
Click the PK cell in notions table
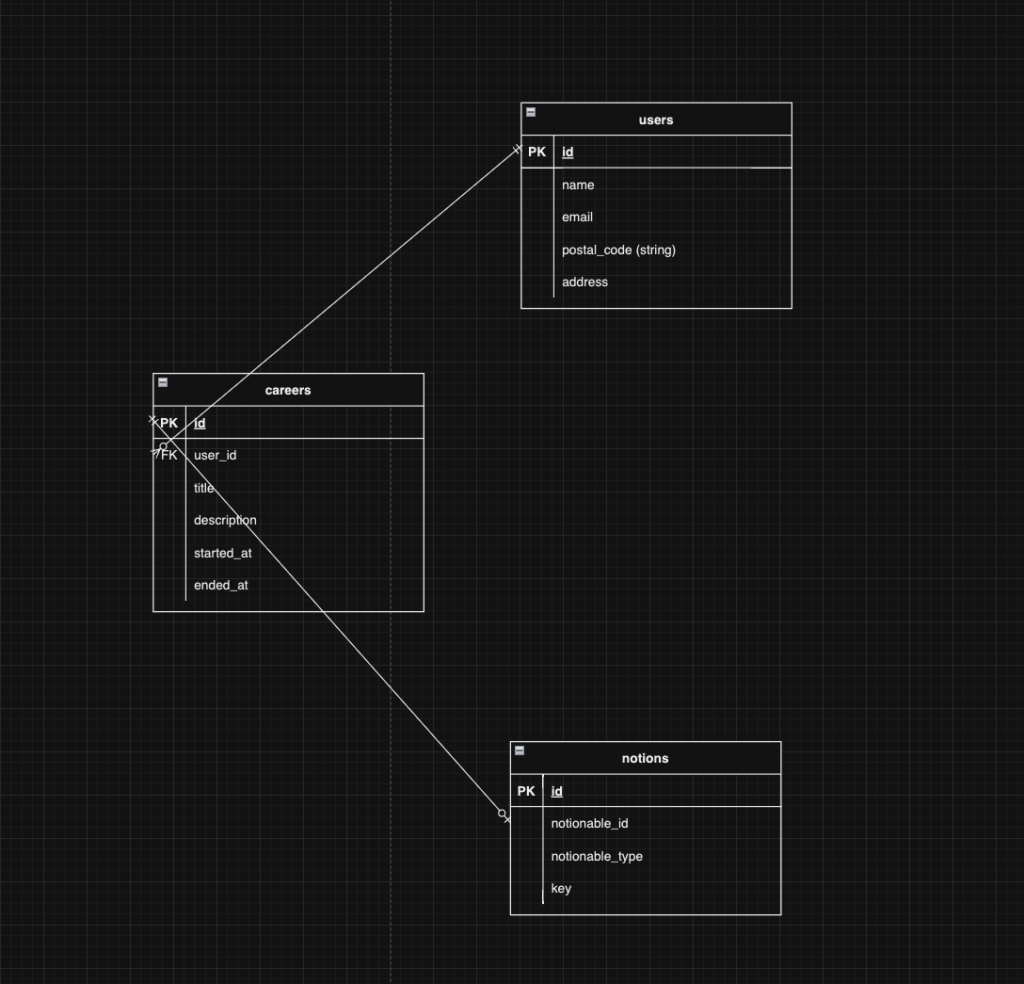click(526, 791)
